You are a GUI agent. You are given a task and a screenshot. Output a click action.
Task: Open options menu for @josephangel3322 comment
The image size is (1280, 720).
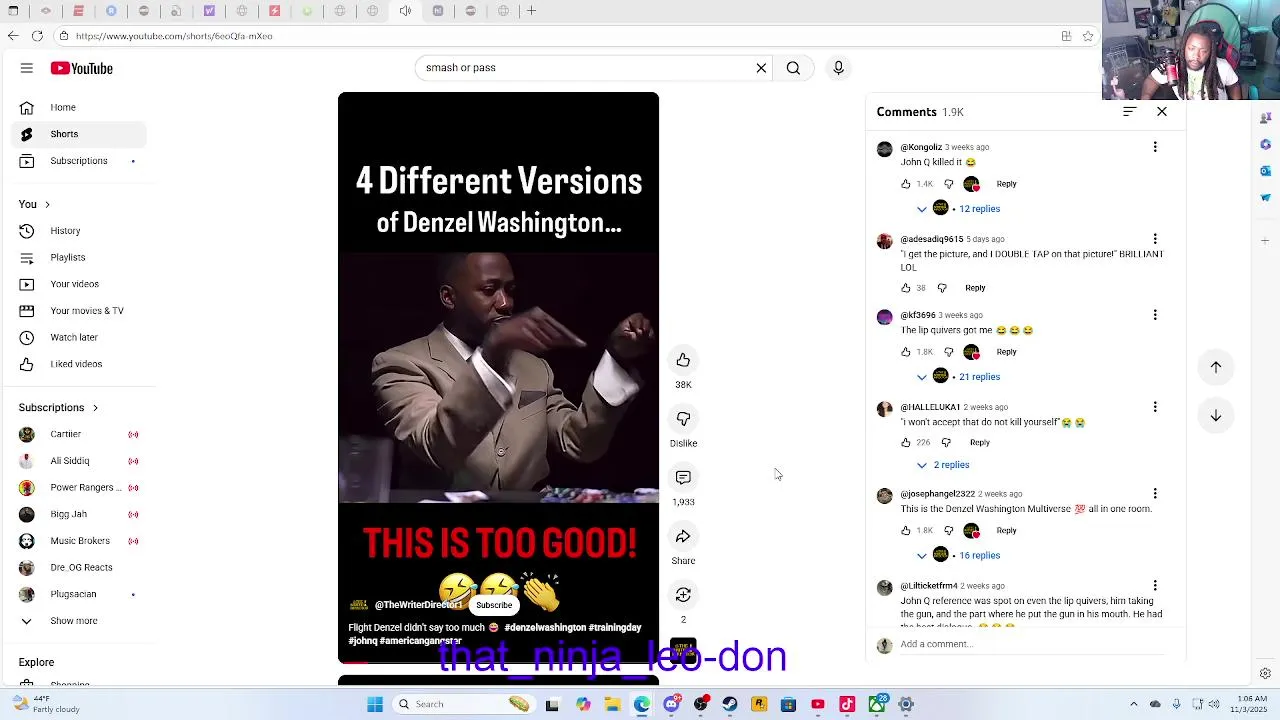[1155, 494]
